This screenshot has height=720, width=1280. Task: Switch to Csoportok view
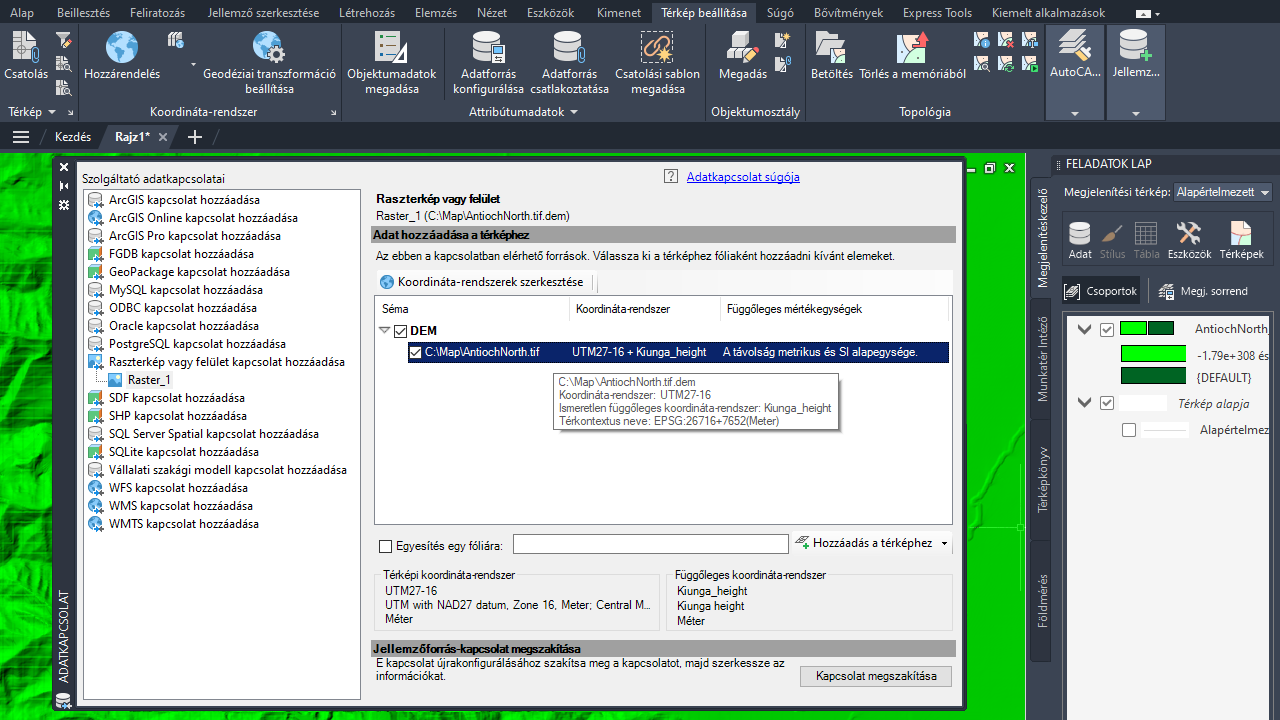(x=1101, y=291)
